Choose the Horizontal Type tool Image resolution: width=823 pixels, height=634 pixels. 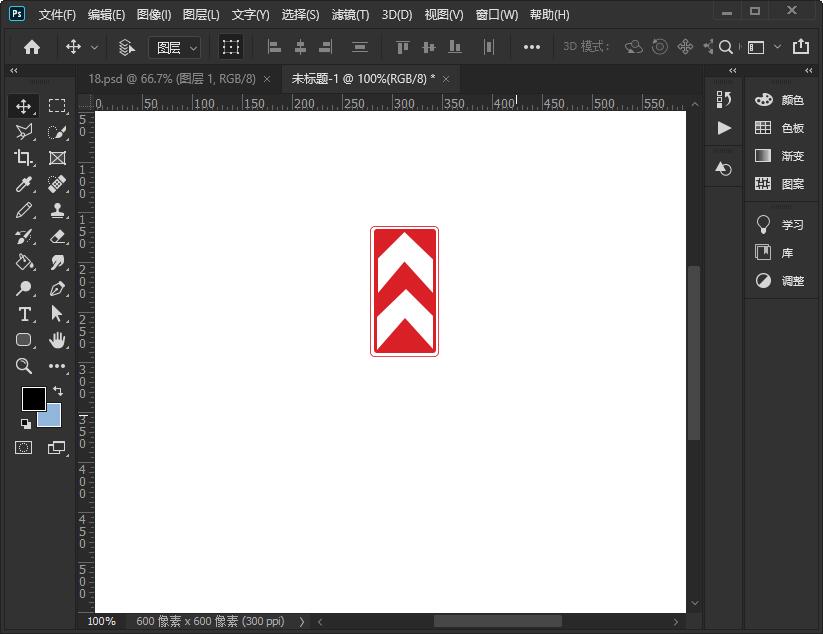(24, 314)
